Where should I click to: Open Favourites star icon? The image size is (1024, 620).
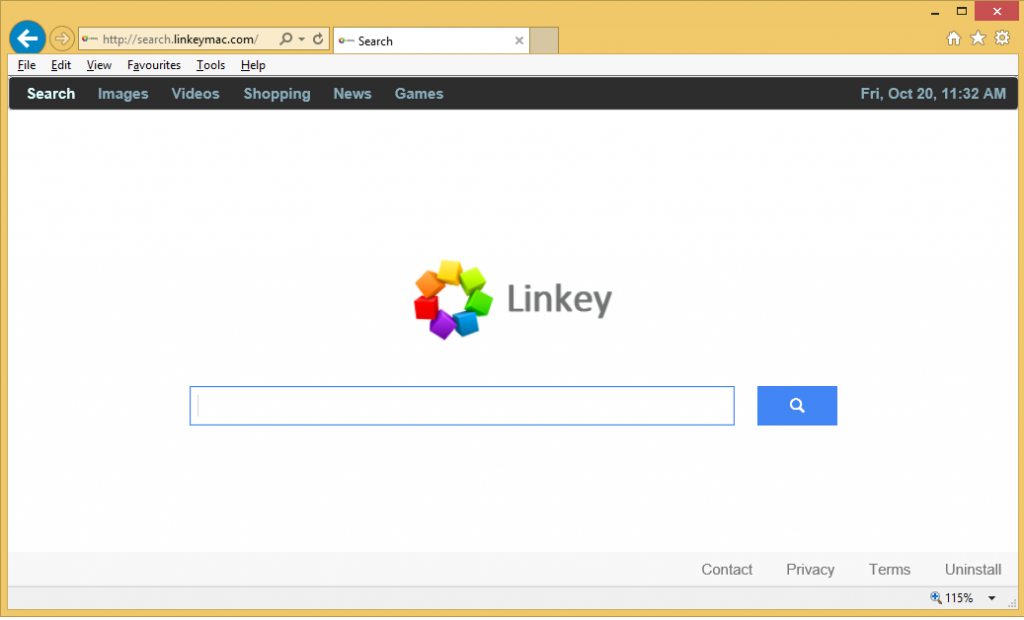[977, 38]
